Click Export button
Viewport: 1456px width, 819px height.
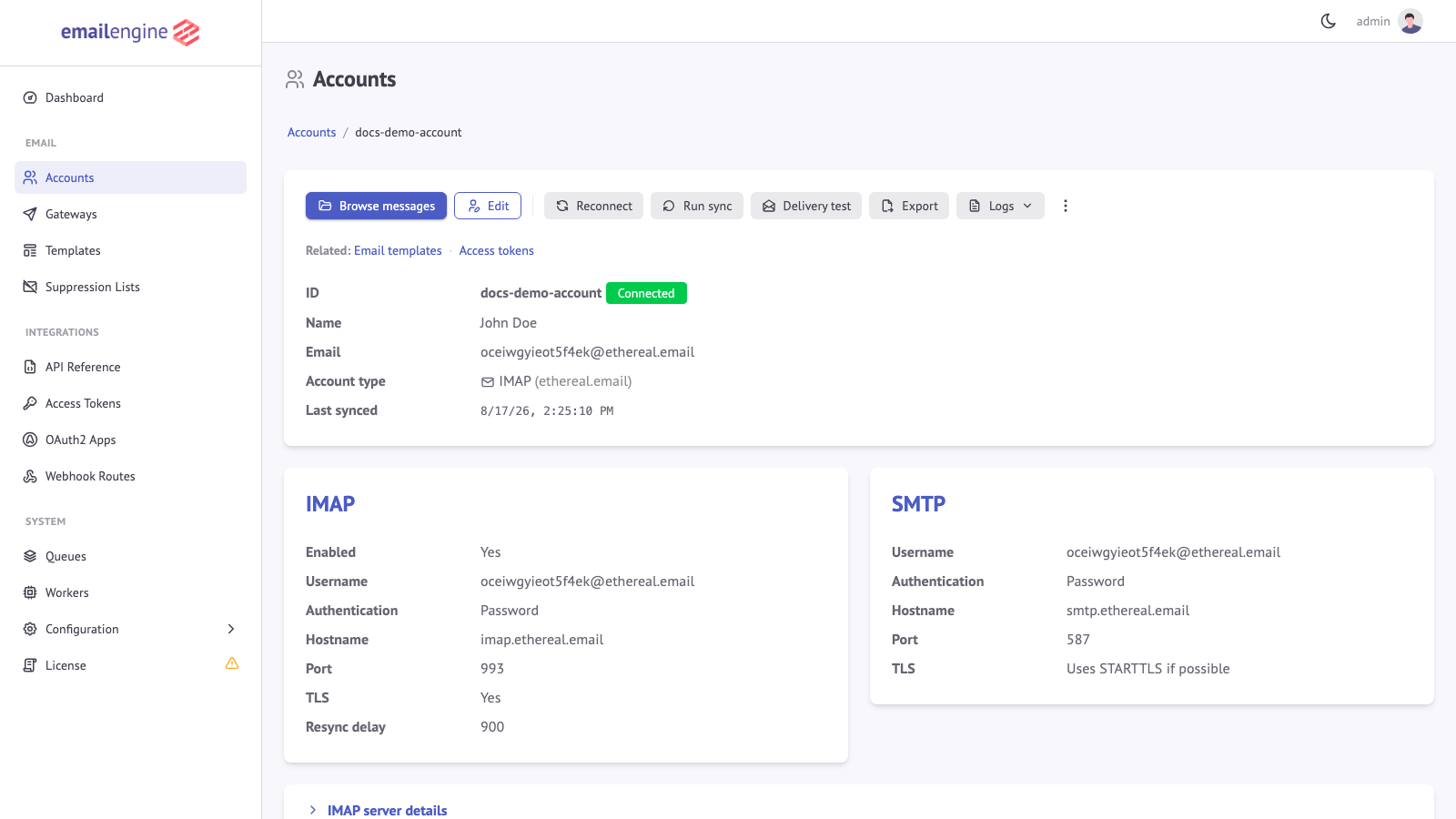909,206
